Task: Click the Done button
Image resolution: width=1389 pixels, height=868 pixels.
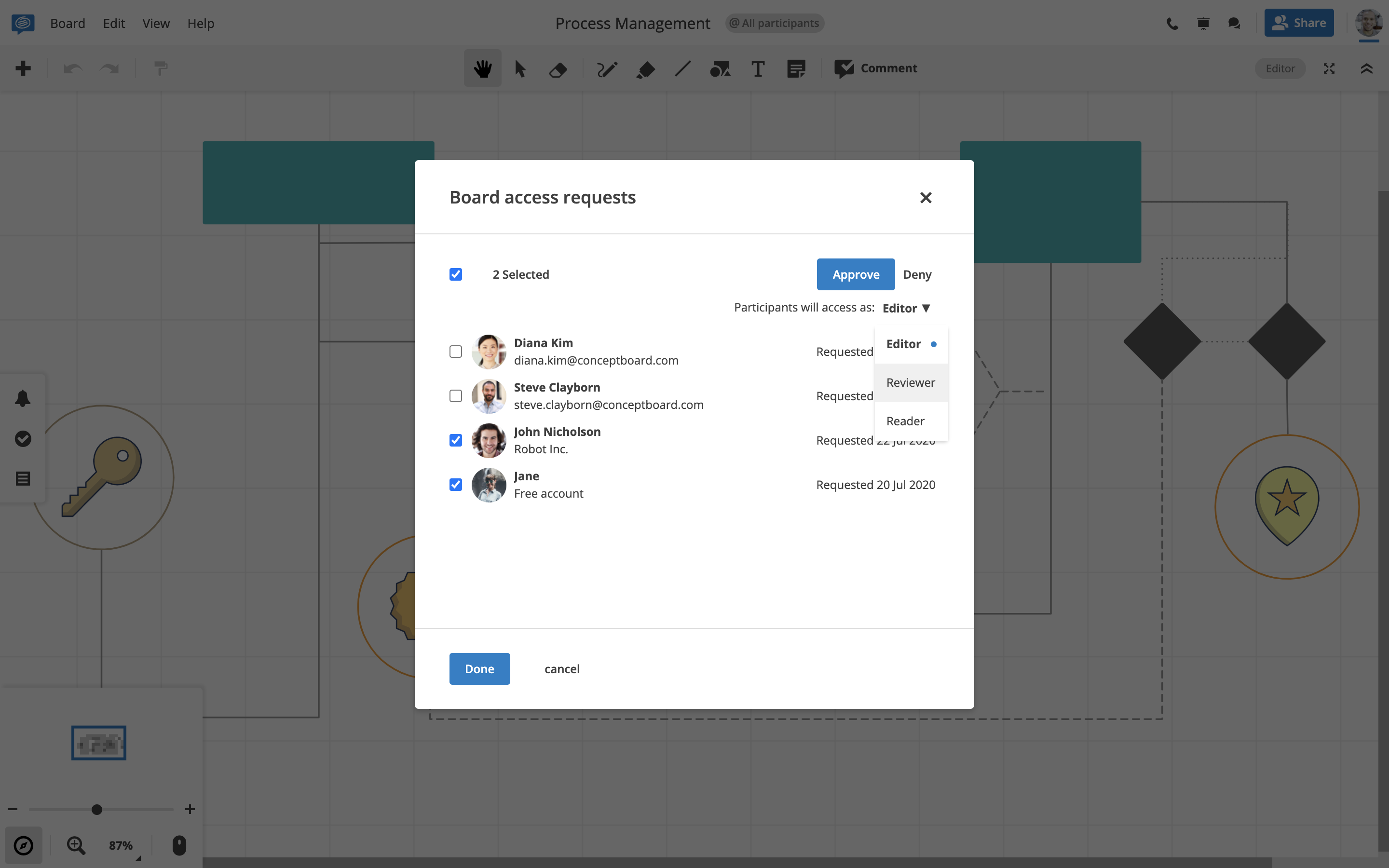Action: tap(479, 669)
